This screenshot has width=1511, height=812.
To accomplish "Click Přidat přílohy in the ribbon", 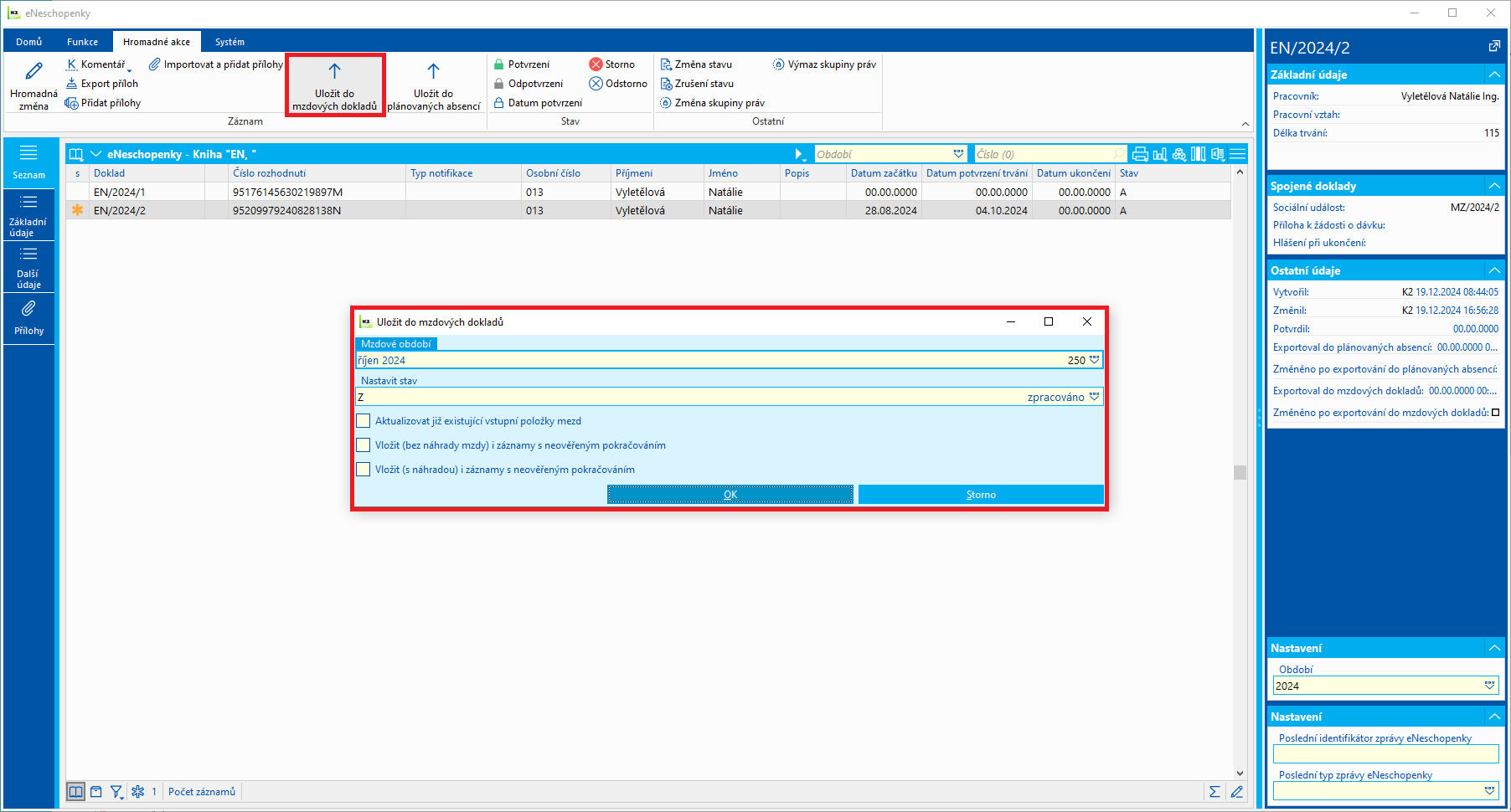I will pyautogui.click(x=103, y=103).
